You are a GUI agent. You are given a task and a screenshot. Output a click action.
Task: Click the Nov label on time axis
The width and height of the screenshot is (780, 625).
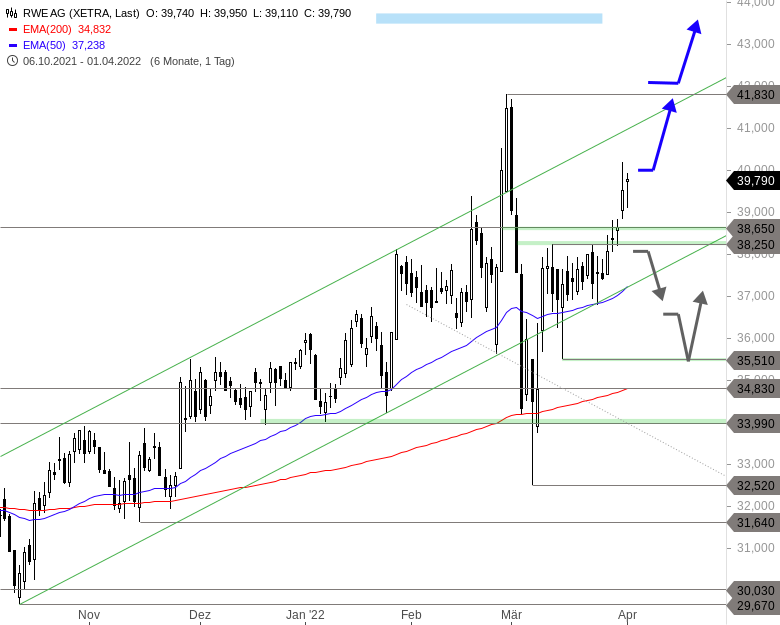(x=89, y=615)
